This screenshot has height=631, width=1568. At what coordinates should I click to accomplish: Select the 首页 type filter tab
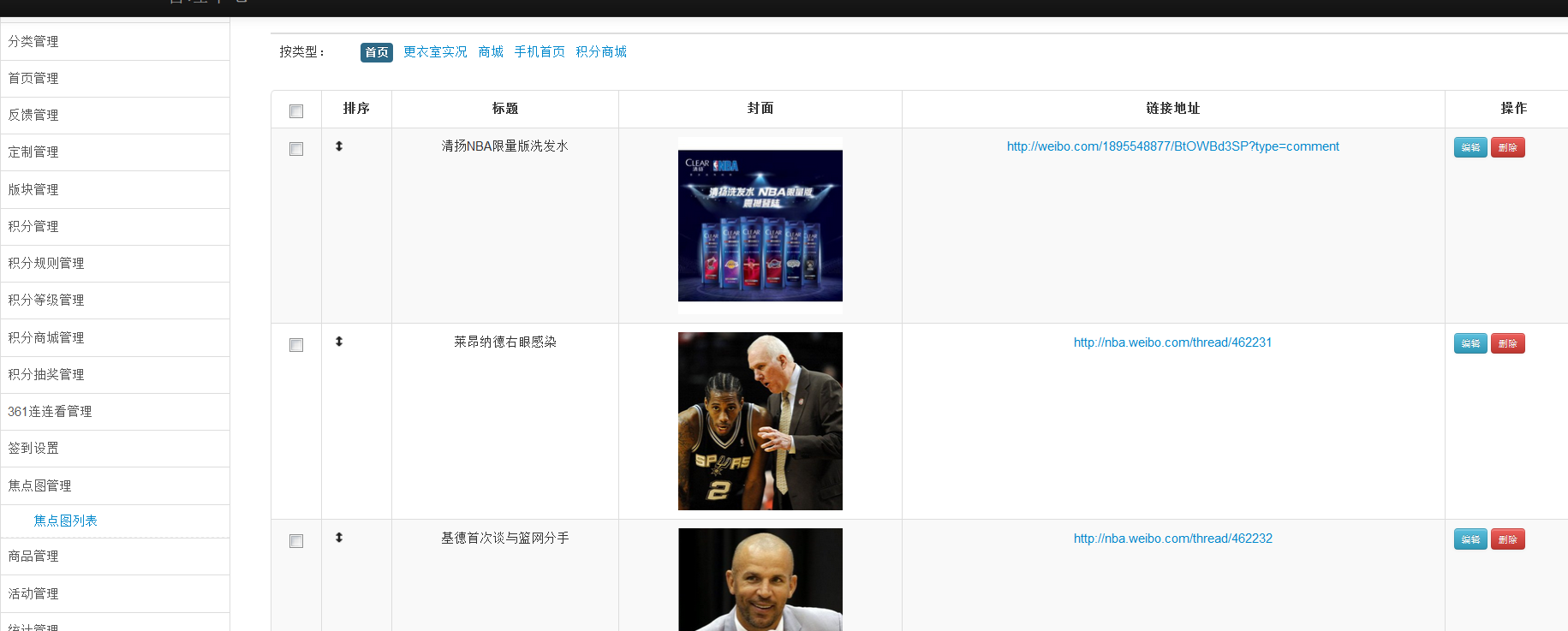pos(377,52)
